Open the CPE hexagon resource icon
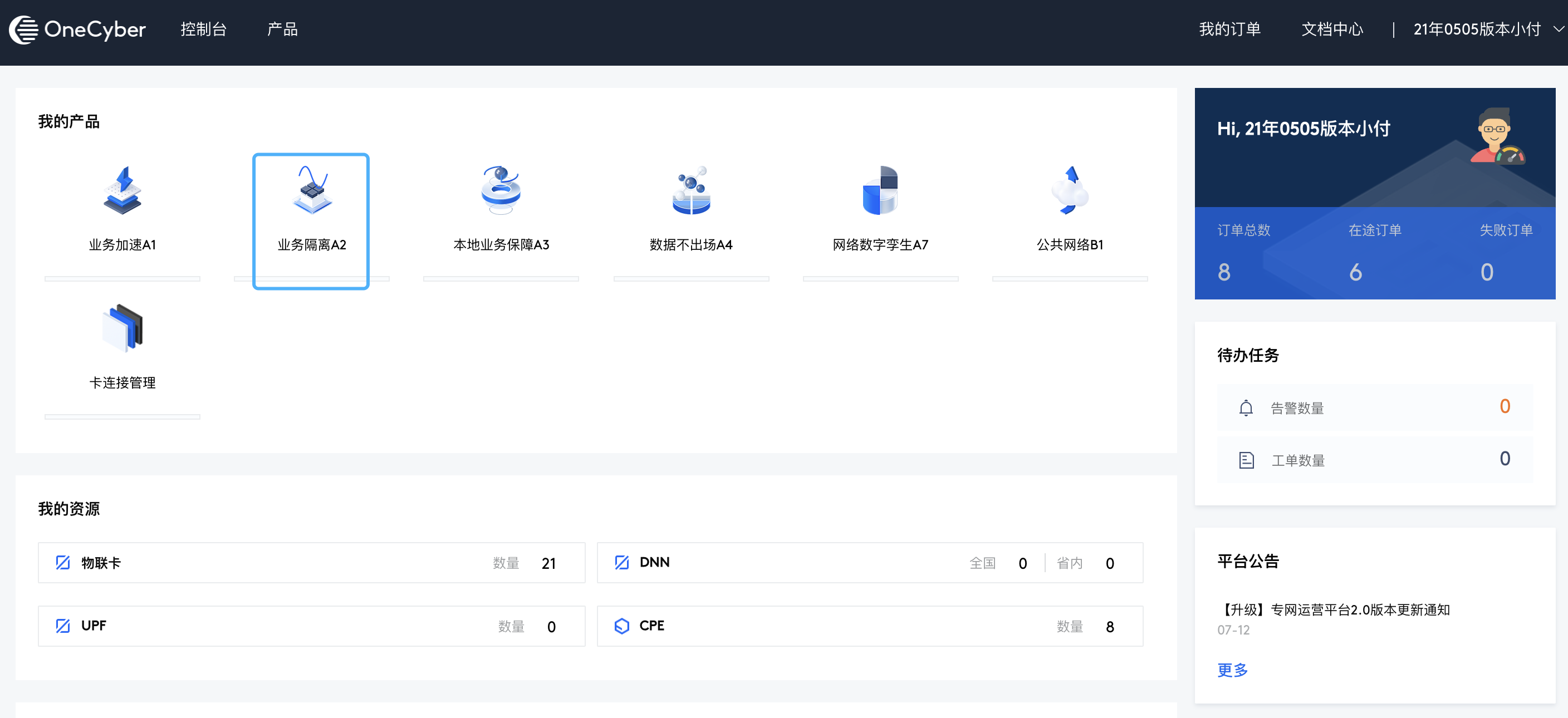This screenshot has width=1568, height=718. tap(621, 626)
